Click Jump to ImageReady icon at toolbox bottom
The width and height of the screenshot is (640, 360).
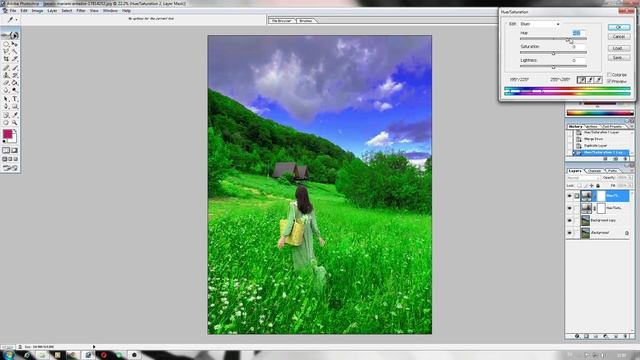10,168
